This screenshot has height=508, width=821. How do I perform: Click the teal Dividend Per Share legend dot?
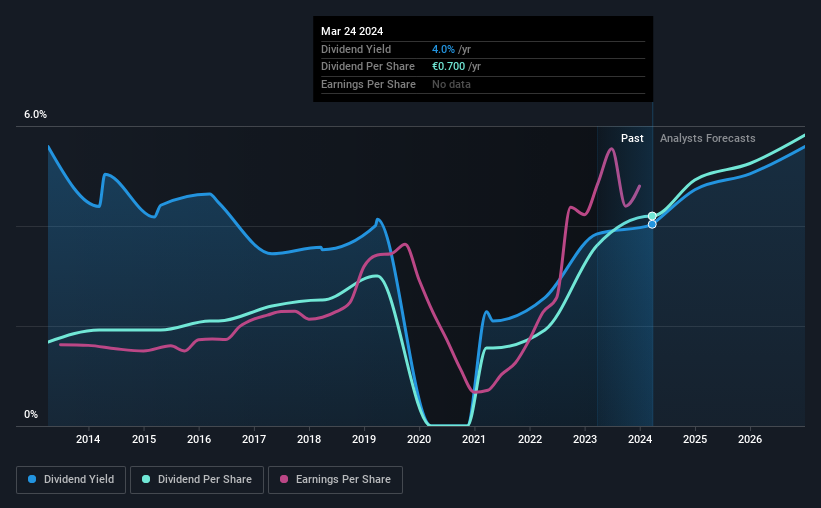coord(146,479)
